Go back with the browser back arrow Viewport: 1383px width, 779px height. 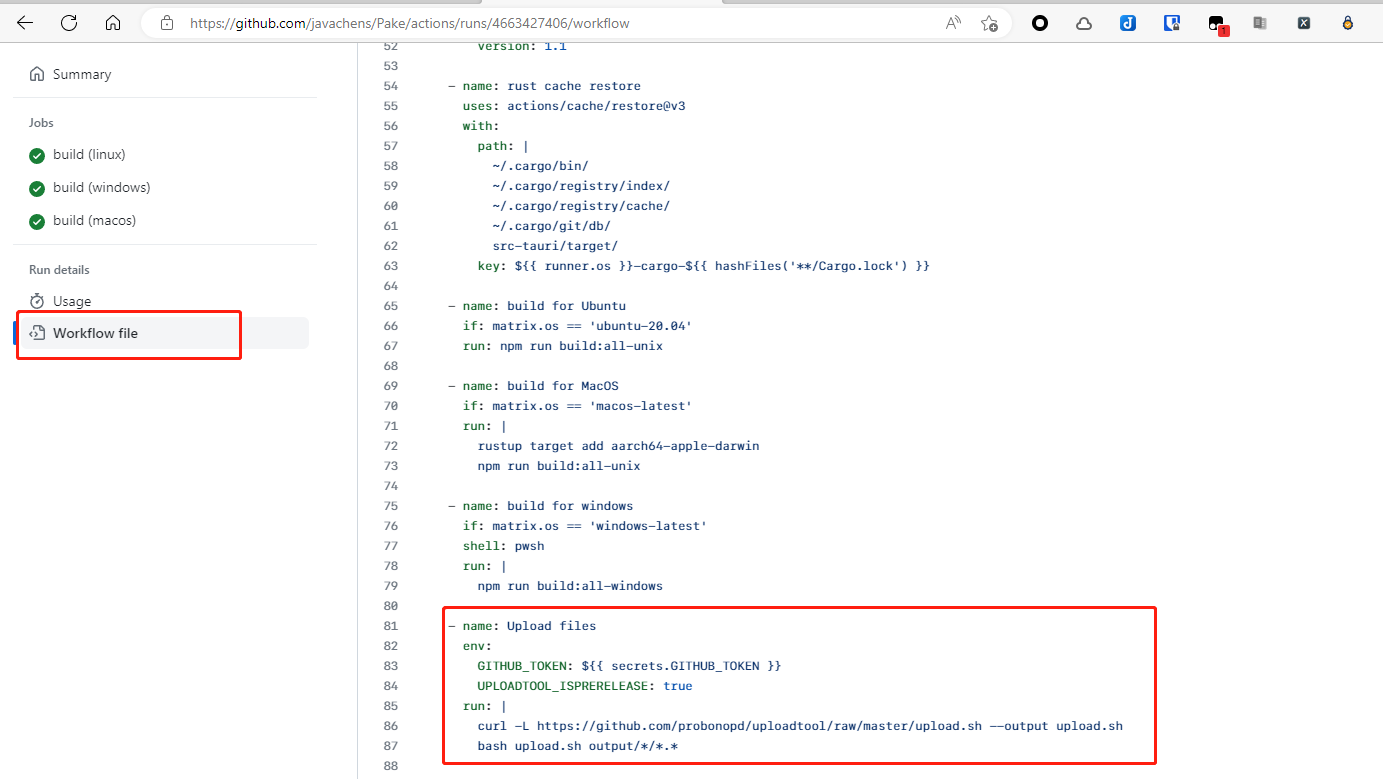click(25, 23)
